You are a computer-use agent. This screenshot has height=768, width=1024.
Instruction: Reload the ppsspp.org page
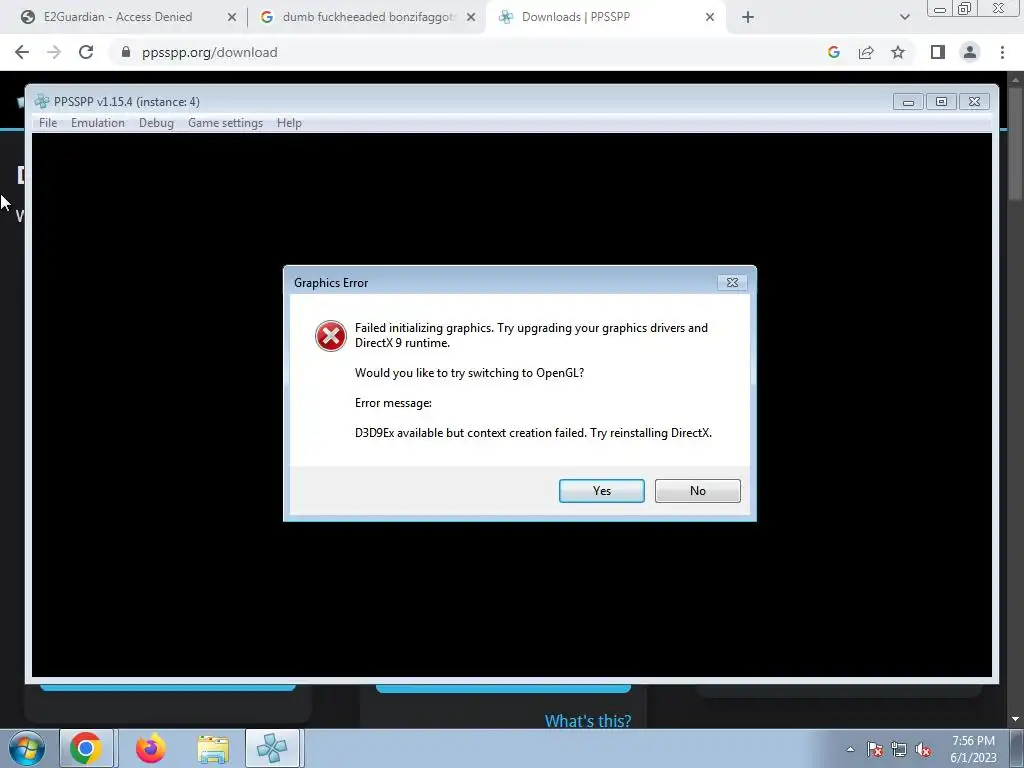86,52
